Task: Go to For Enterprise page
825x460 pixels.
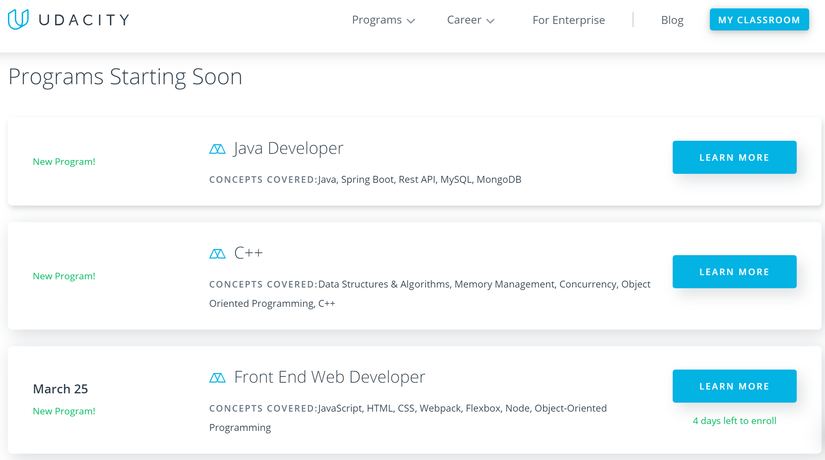Action: [569, 20]
